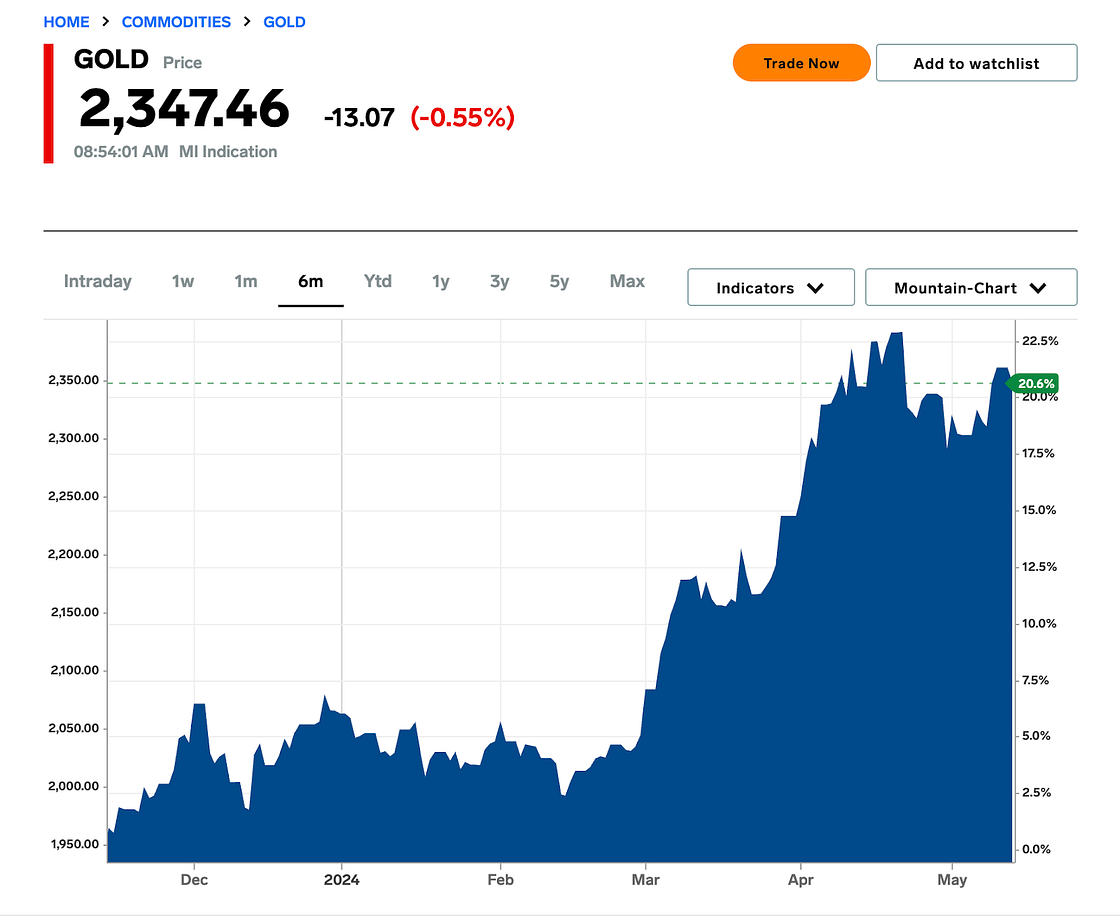Select the 6m chart range tab
This screenshot has width=1120, height=916.
tap(311, 281)
